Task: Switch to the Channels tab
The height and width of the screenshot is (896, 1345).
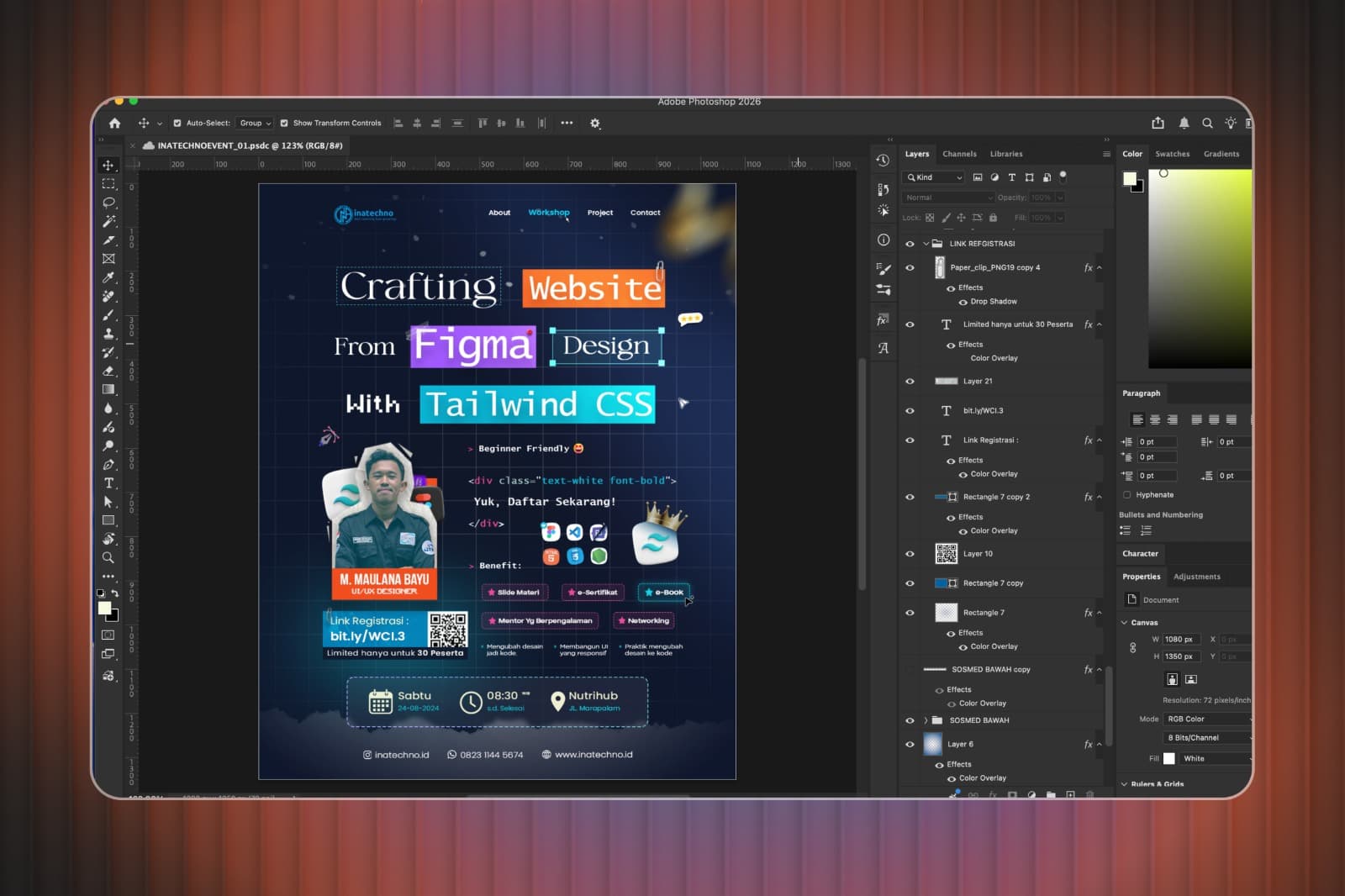Action: coord(959,154)
